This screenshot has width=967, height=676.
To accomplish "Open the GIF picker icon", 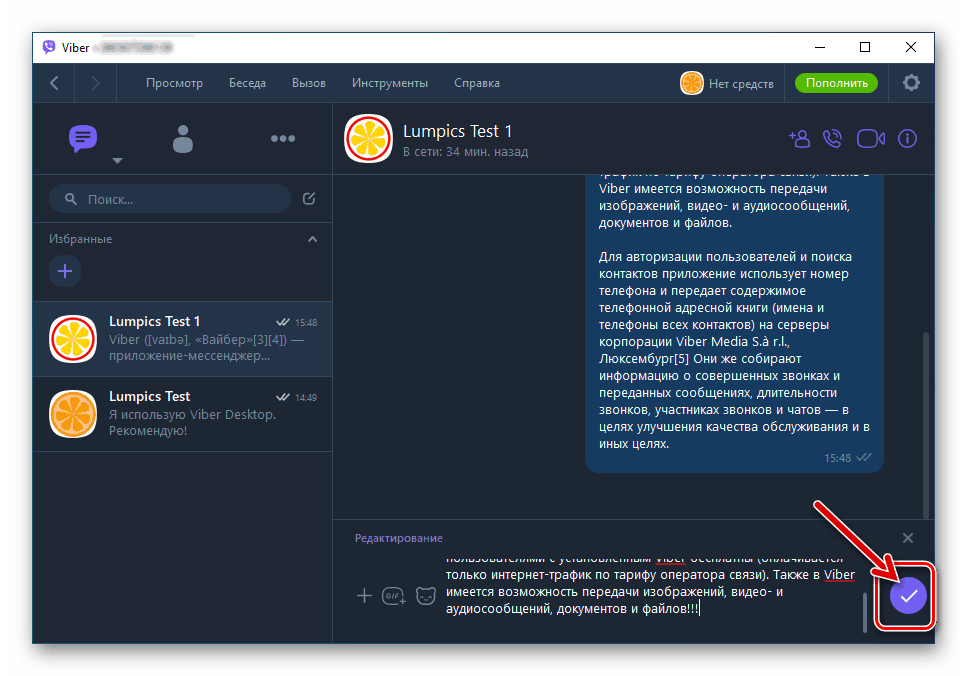I will click(x=393, y=596).
